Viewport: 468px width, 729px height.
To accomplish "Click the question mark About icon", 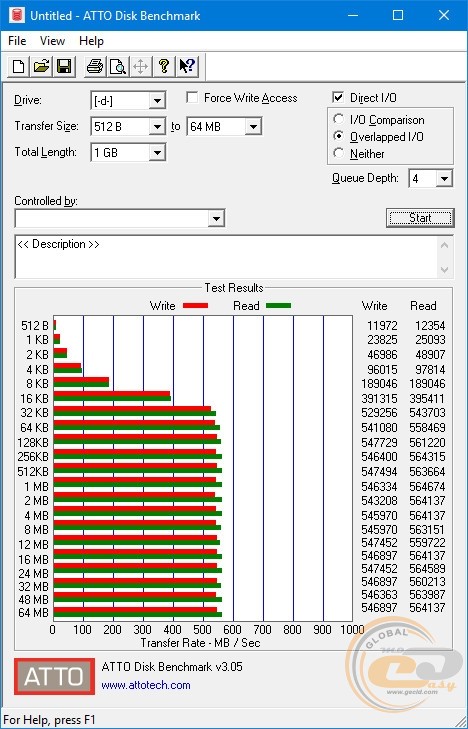I will (x=163, y=67).
